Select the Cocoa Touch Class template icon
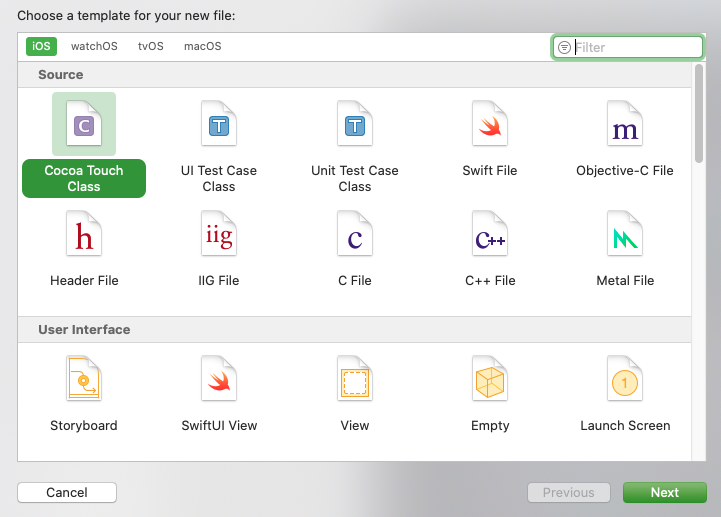 [84, 123]
